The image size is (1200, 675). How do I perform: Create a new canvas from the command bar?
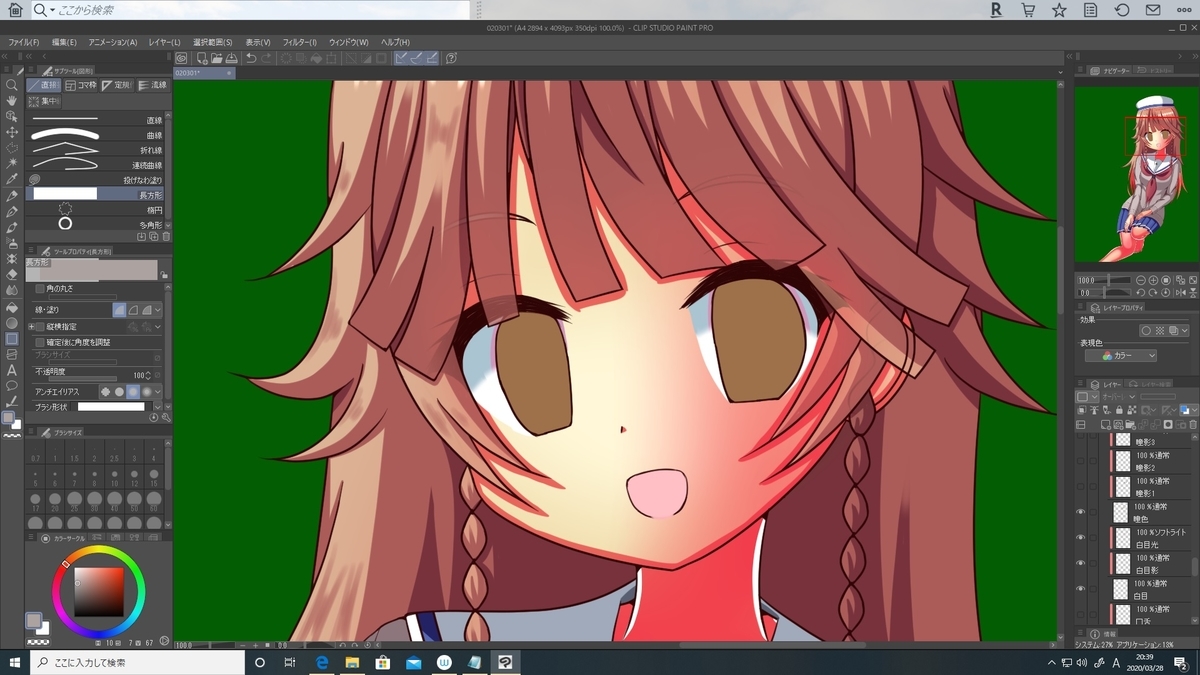coord(202,58)
